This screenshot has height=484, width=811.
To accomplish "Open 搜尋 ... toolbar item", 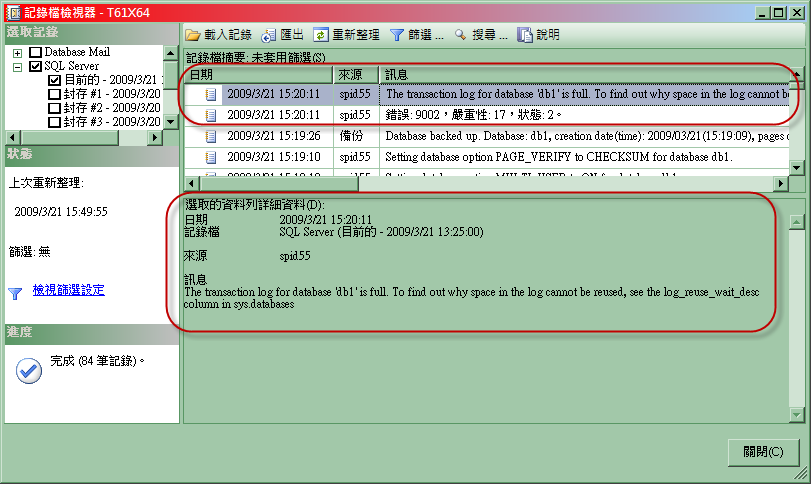I will [x=481, y=35].
